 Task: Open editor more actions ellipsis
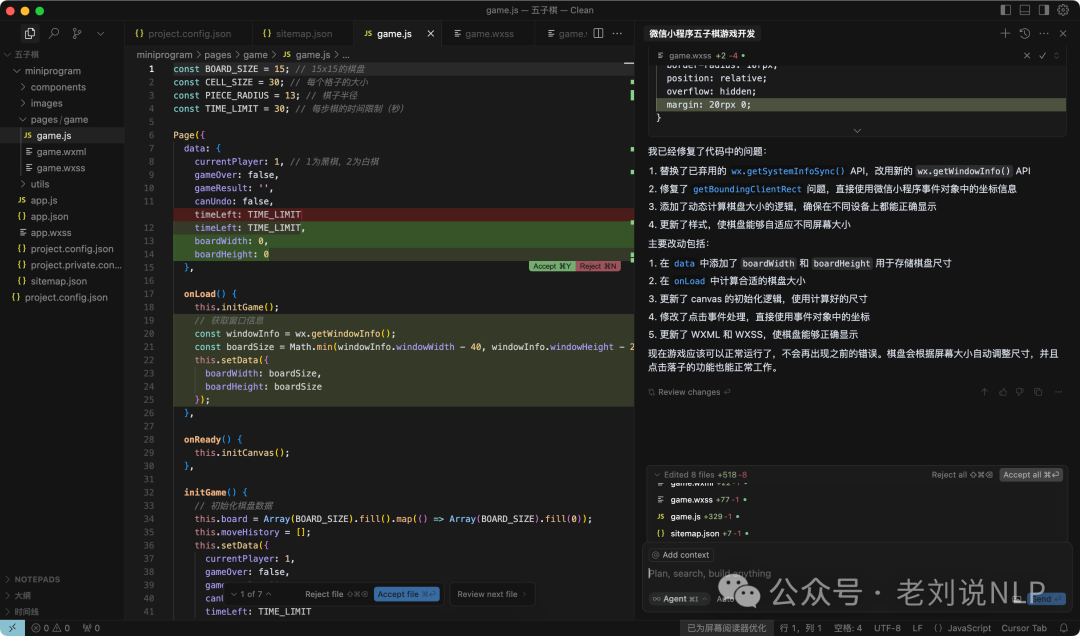coord(617,33)
